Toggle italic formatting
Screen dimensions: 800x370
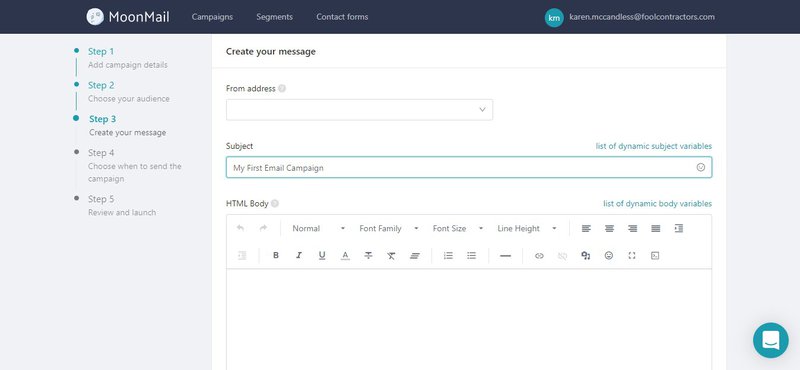[299, 256]
